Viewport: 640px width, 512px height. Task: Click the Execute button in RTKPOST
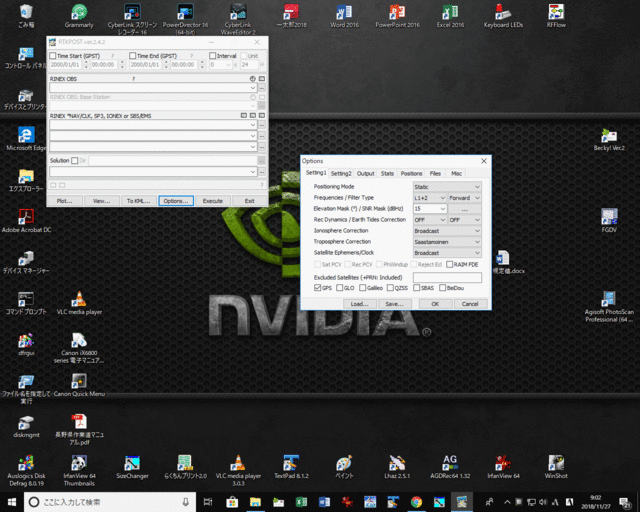pyautogui.click(x=213, y=201)
